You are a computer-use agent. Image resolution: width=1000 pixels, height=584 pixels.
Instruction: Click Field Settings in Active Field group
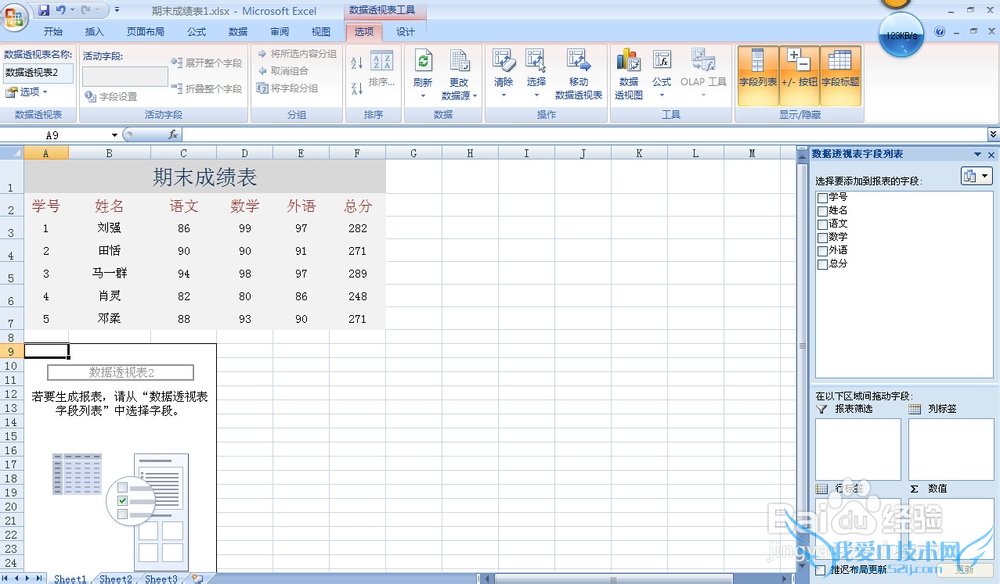coord(111,96)
